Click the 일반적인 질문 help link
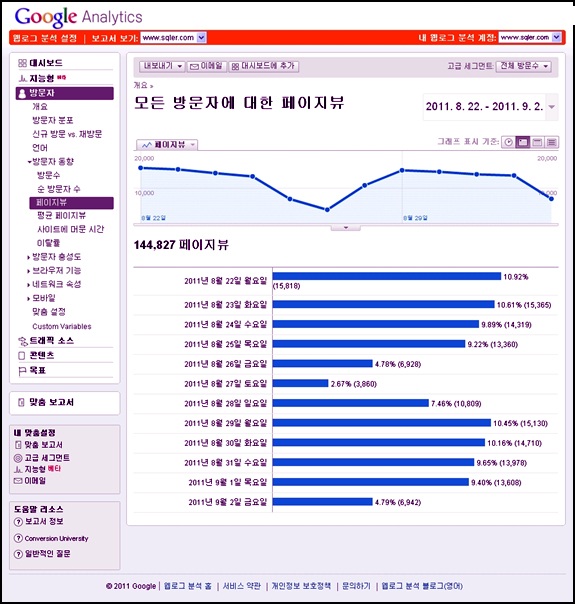The height and width of the screenshot is (604, 575). point(48,554)
